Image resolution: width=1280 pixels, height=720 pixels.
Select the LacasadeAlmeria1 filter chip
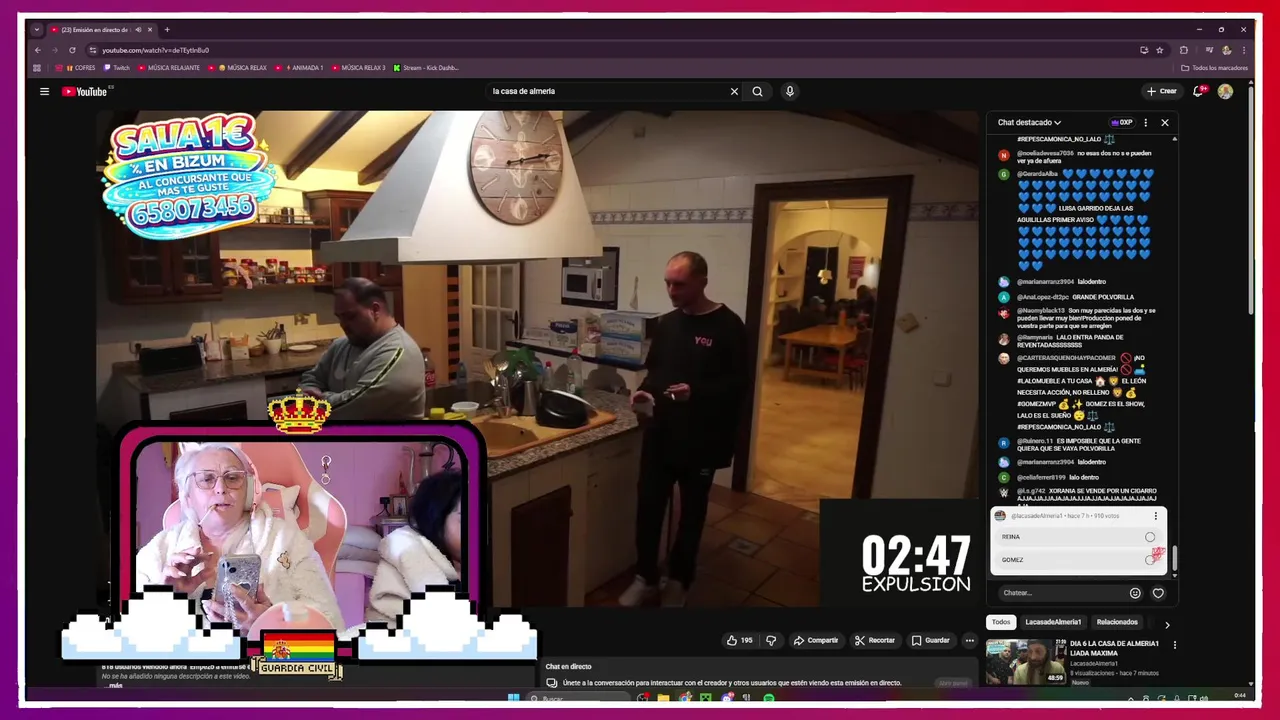(1053, 623)
